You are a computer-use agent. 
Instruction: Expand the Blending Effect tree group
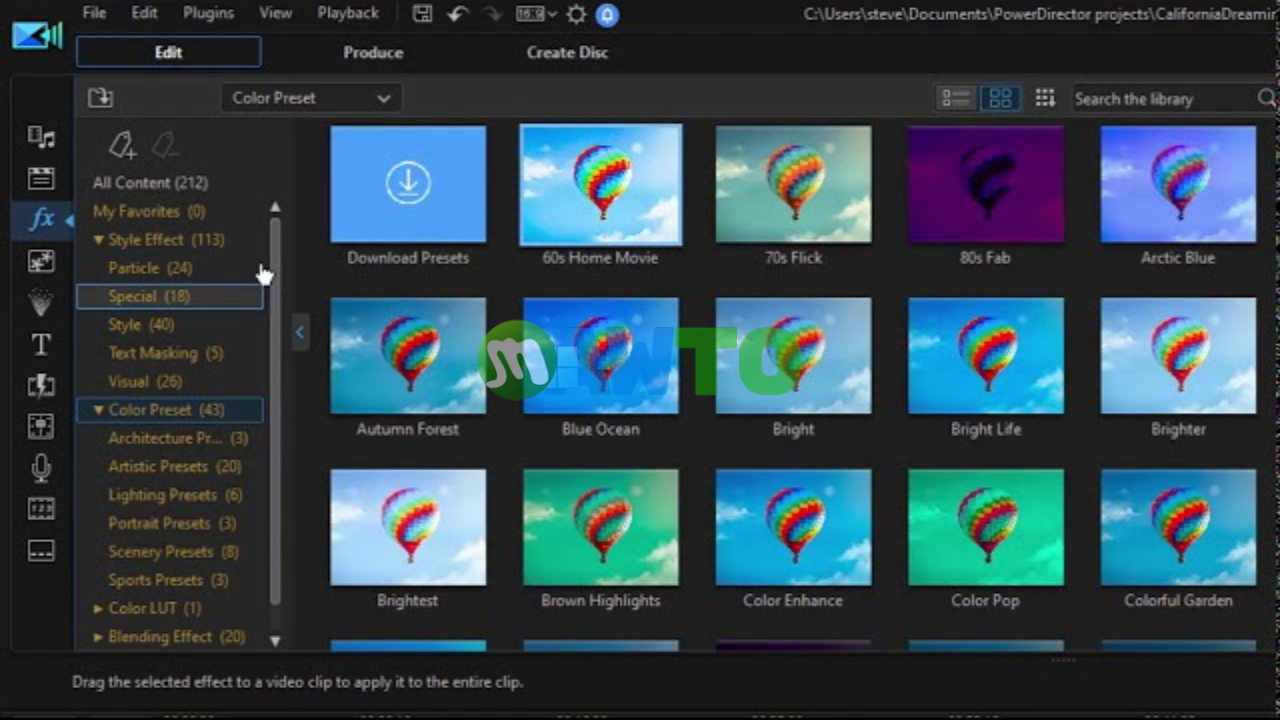point(98,636)
